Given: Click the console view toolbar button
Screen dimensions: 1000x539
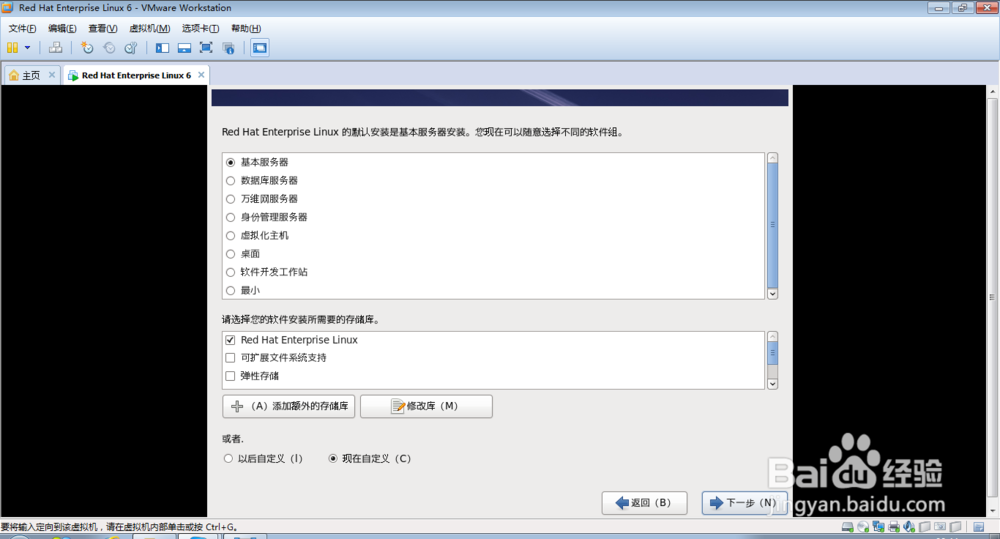Looking at the screenshot, I should click(260, 48).
